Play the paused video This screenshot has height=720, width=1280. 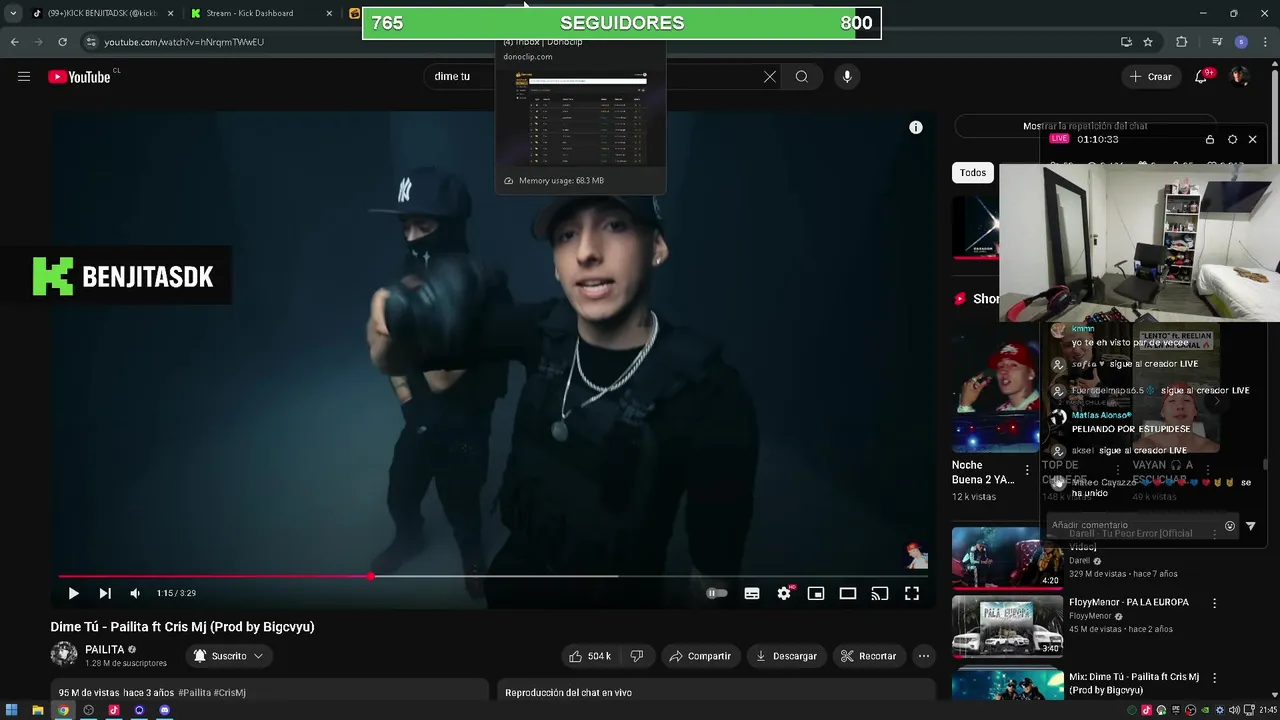click(x=73, y=593)
